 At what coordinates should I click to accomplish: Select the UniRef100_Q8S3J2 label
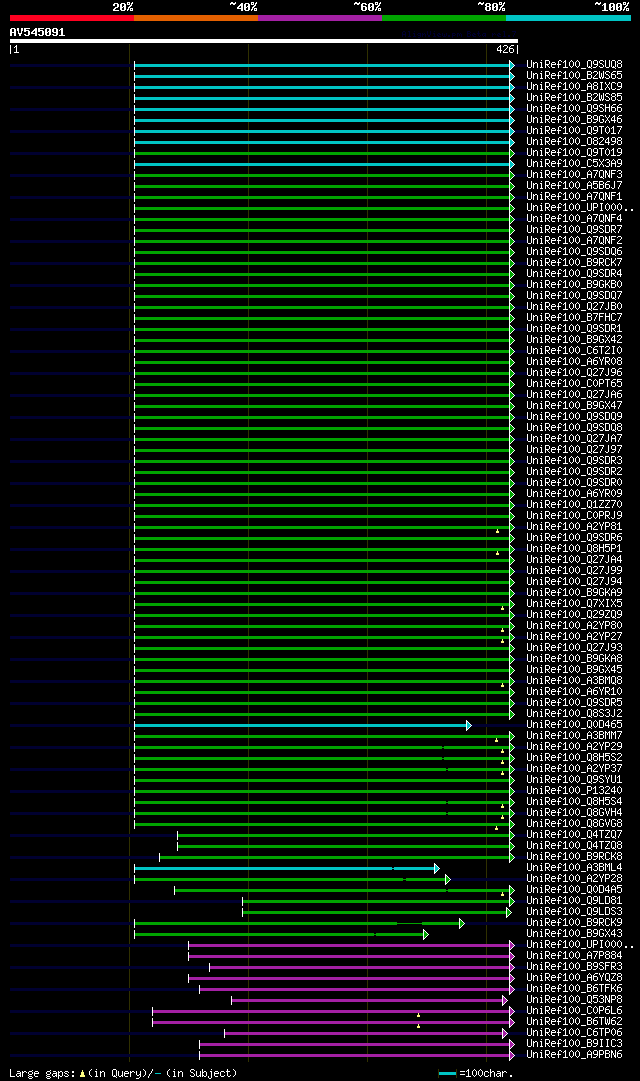tap(574, 714)
